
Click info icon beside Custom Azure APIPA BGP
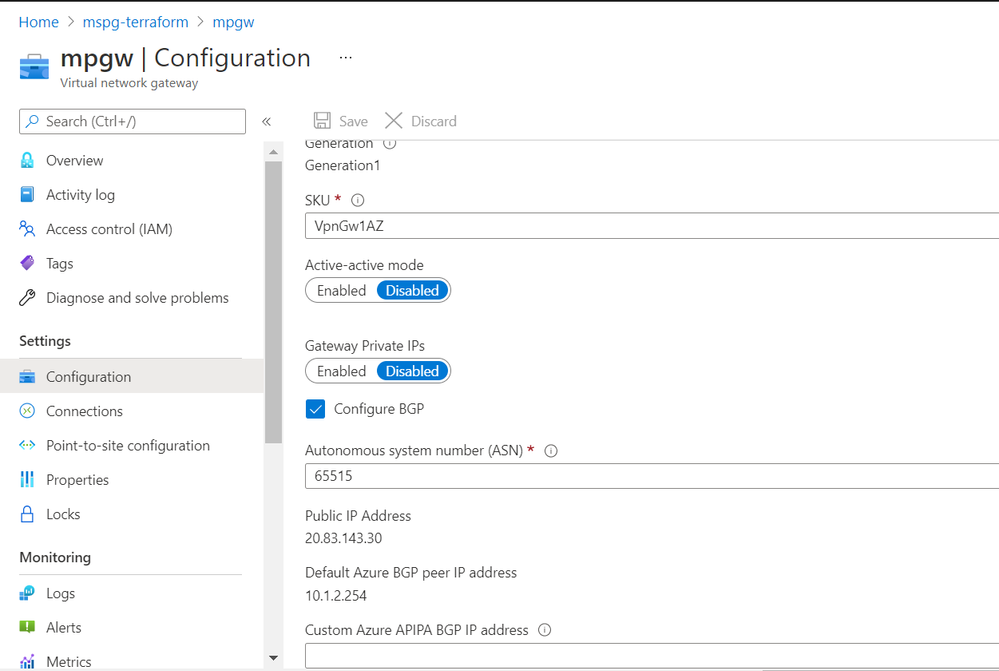click(545, 630)
